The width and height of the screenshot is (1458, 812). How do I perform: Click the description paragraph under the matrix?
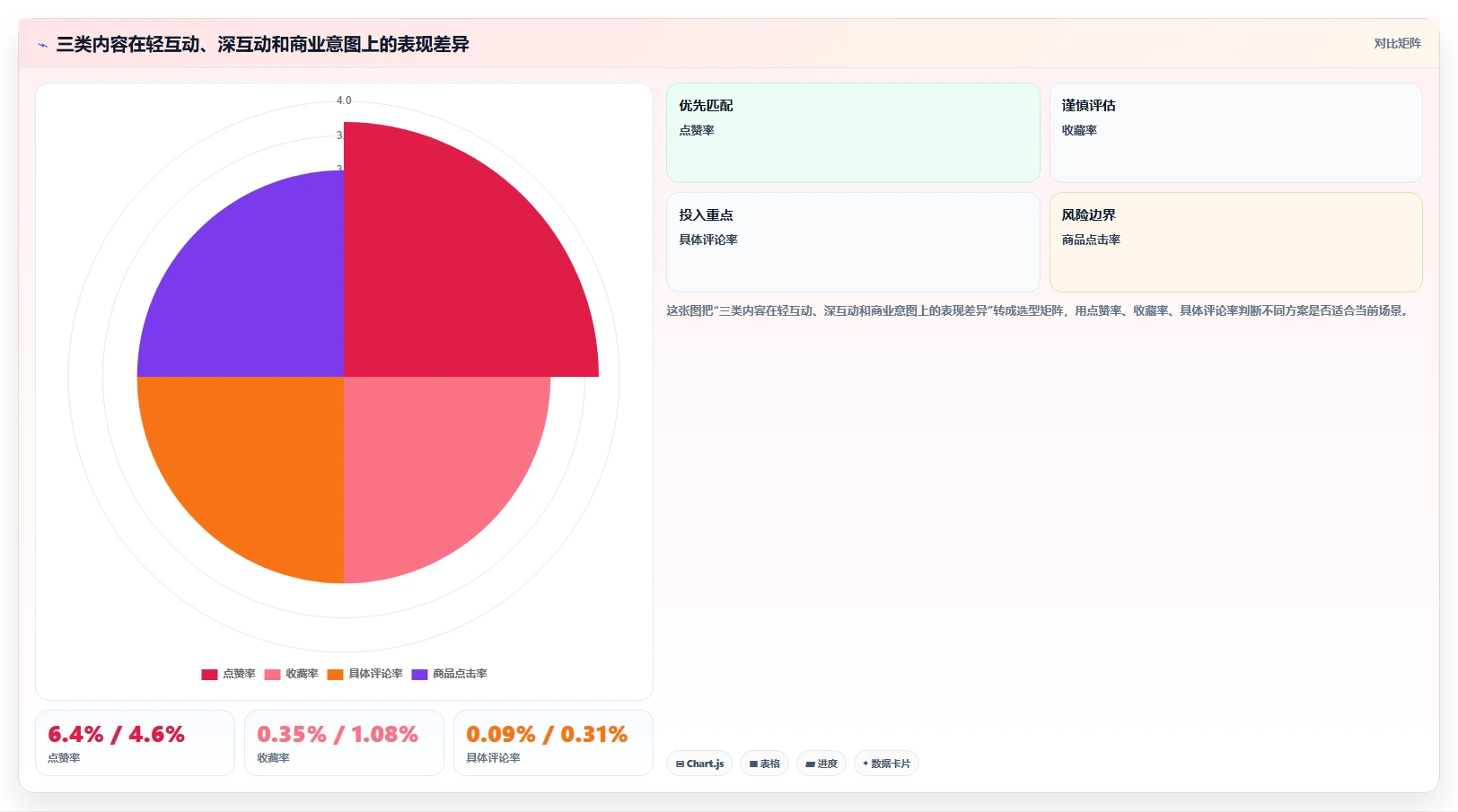(1040, 310)
